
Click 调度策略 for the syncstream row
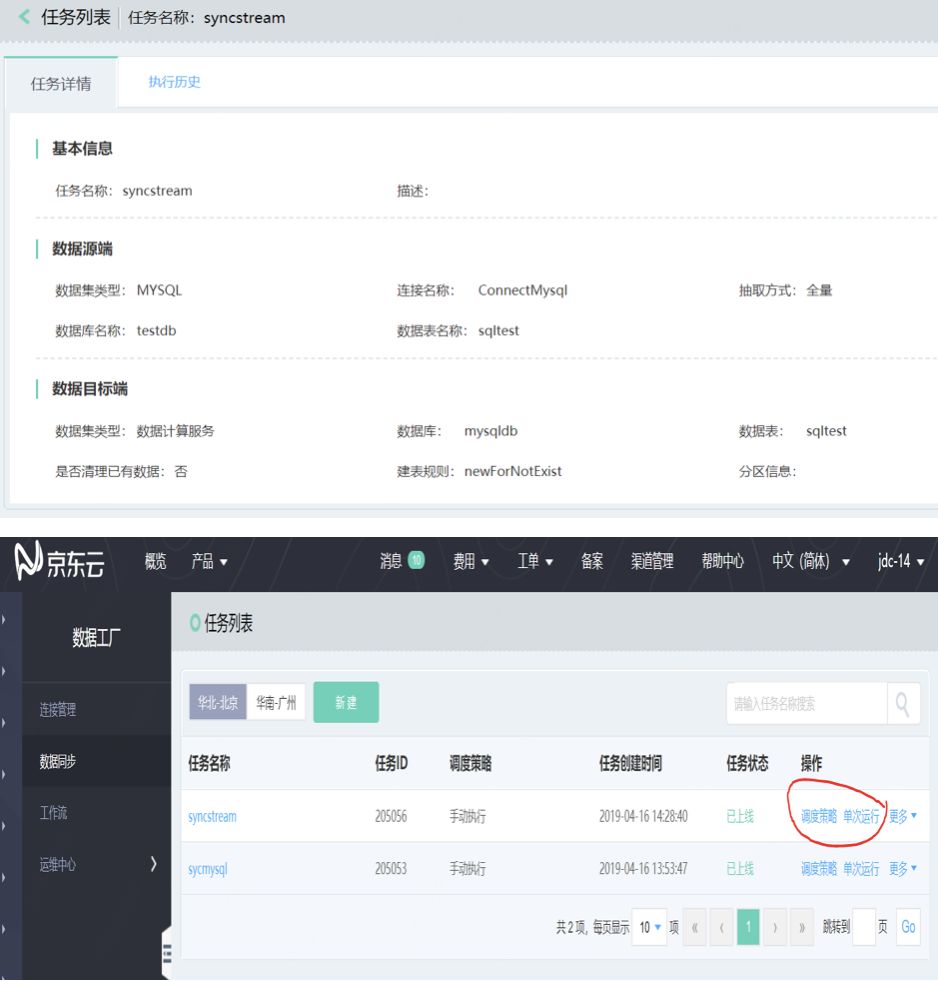(x=818, y=815)
